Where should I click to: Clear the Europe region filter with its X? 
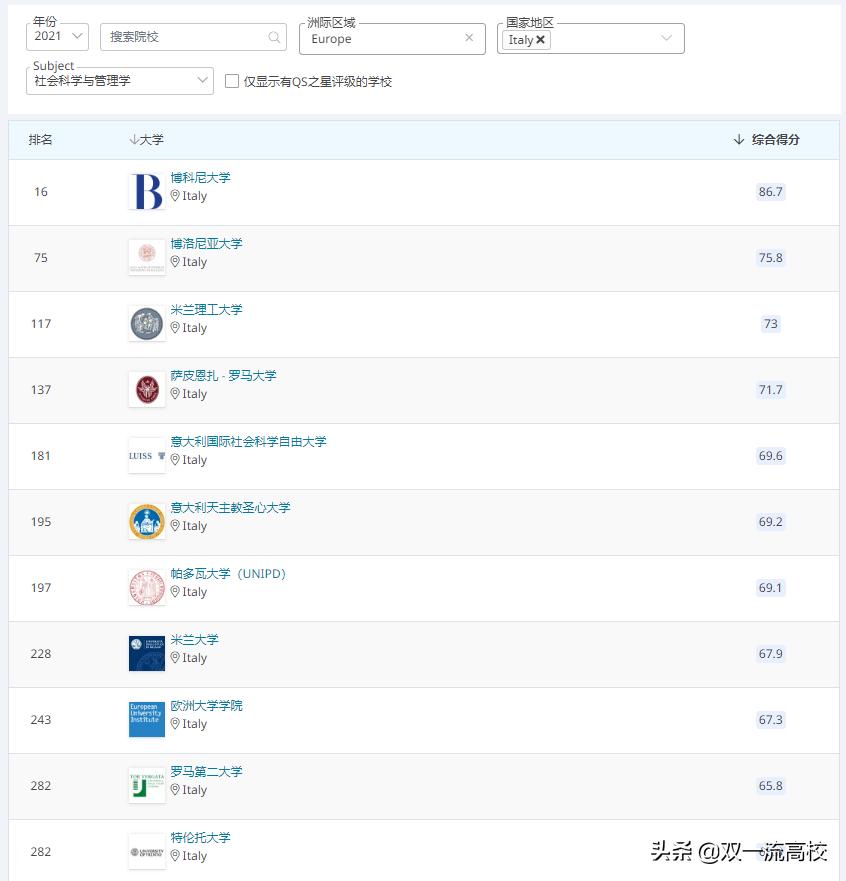point(468,39)
